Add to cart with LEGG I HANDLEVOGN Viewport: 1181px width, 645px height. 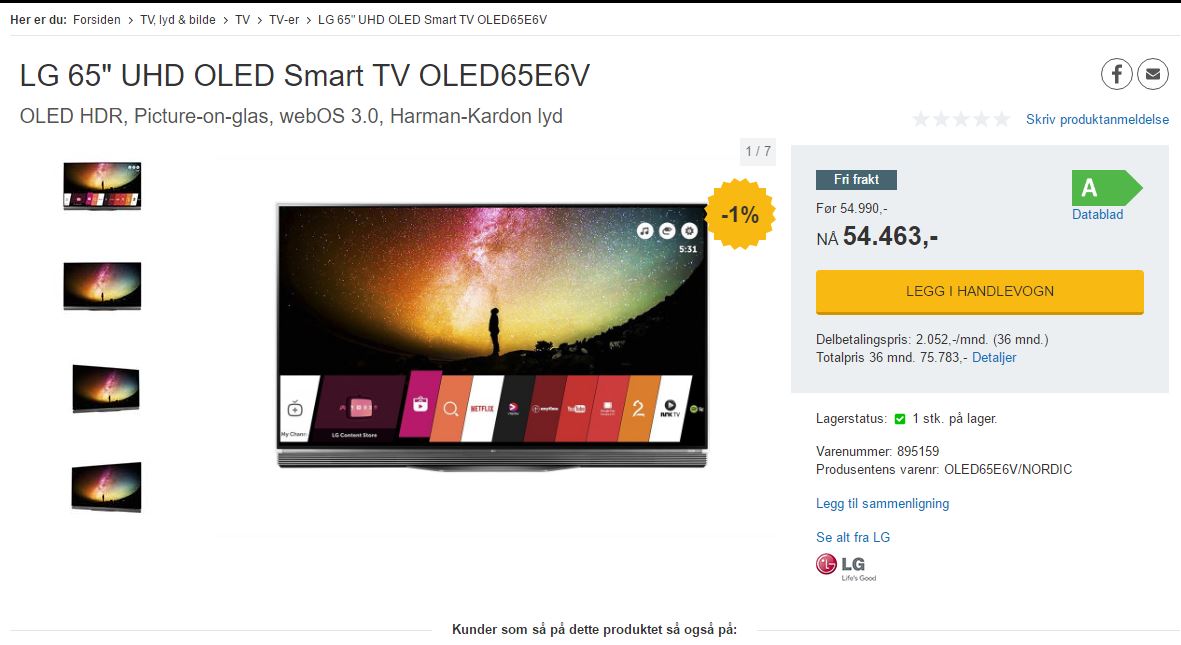tap(979, 292)
